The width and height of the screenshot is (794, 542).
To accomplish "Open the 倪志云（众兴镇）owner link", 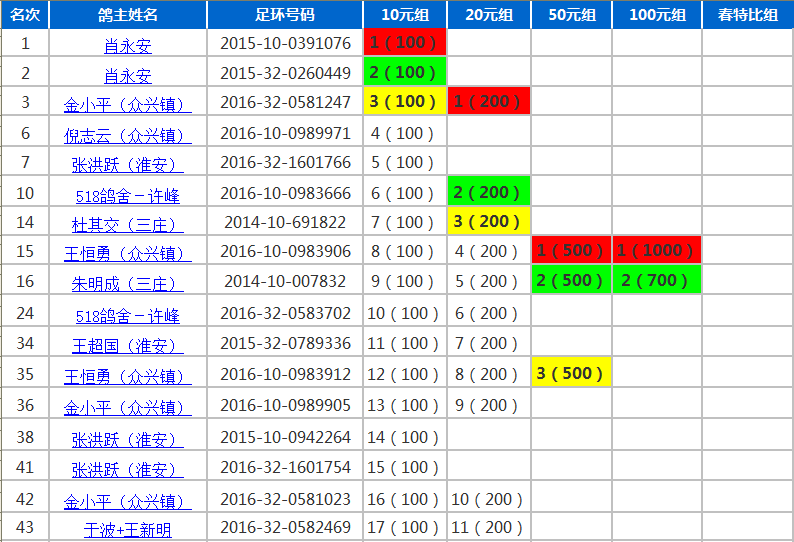I will [x=127, y=134].
